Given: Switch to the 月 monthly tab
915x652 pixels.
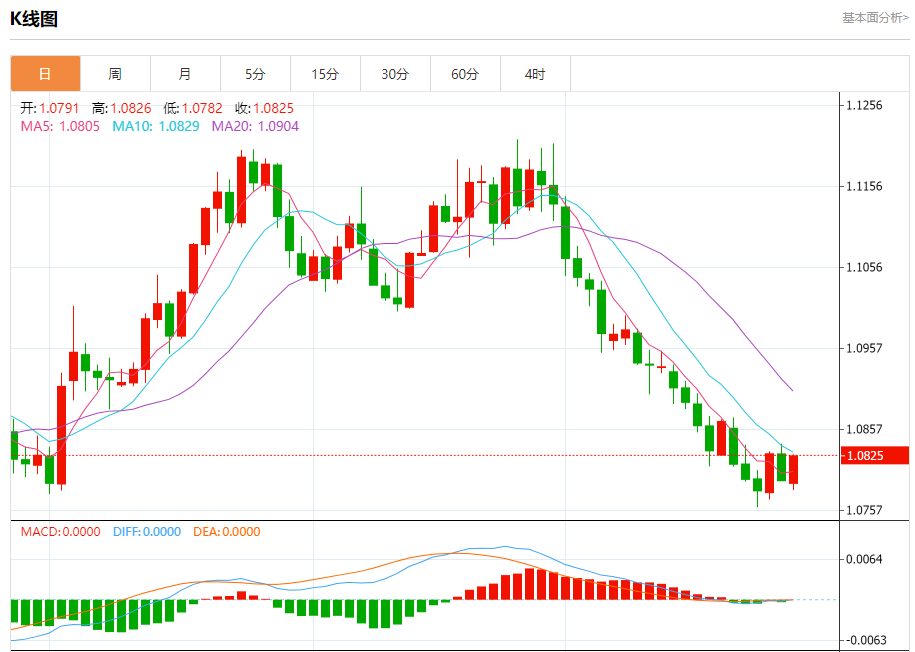Looking at the screenshot, I should (x=185, y=74).
